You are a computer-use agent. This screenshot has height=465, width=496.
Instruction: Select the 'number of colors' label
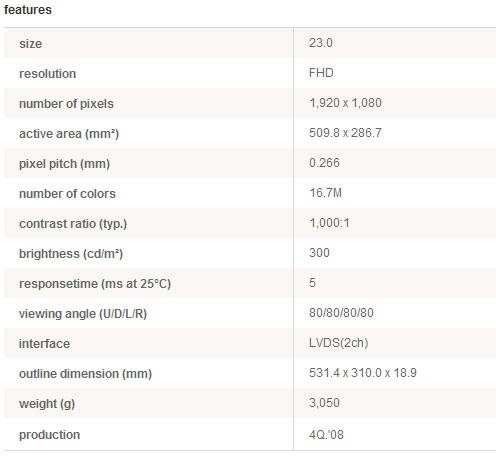click(x=67, y=194)
